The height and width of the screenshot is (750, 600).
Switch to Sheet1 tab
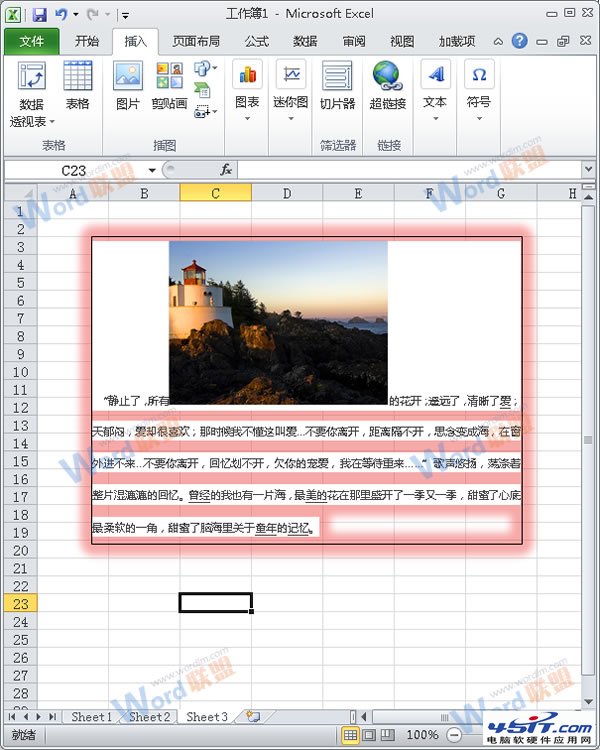[91, 717]
